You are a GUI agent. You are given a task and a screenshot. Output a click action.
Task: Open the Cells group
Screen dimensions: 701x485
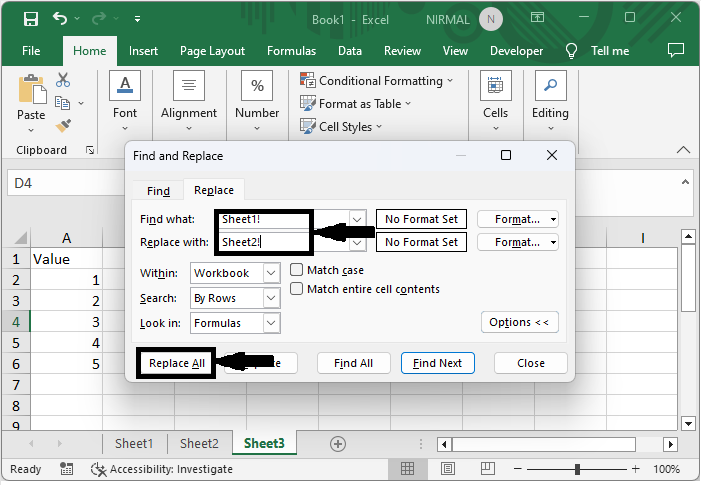coord(495,101)
